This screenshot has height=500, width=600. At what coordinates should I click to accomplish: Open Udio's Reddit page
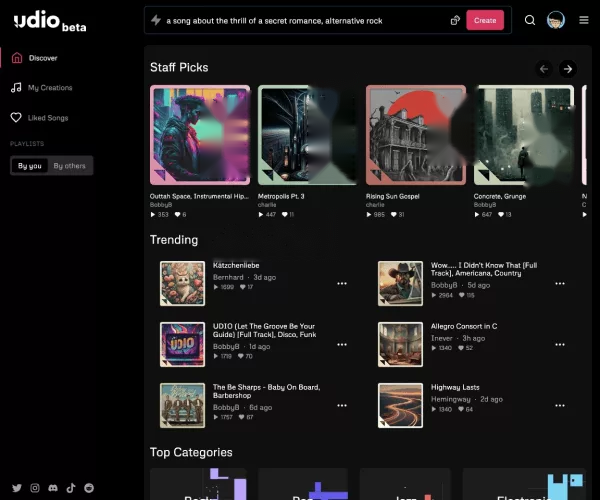point(89,488)
